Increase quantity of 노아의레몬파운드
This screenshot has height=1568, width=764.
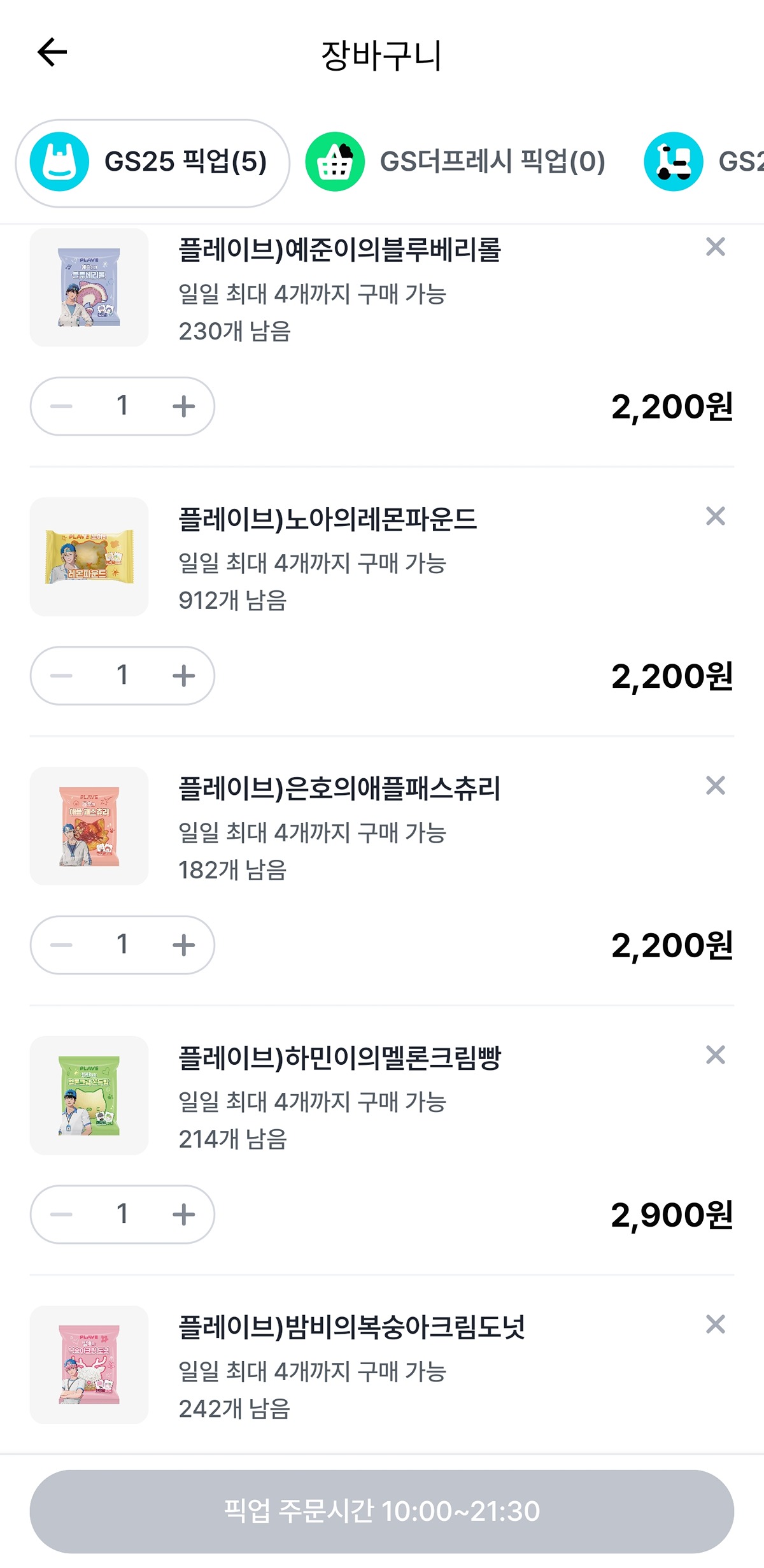click(x=183, y=676)
